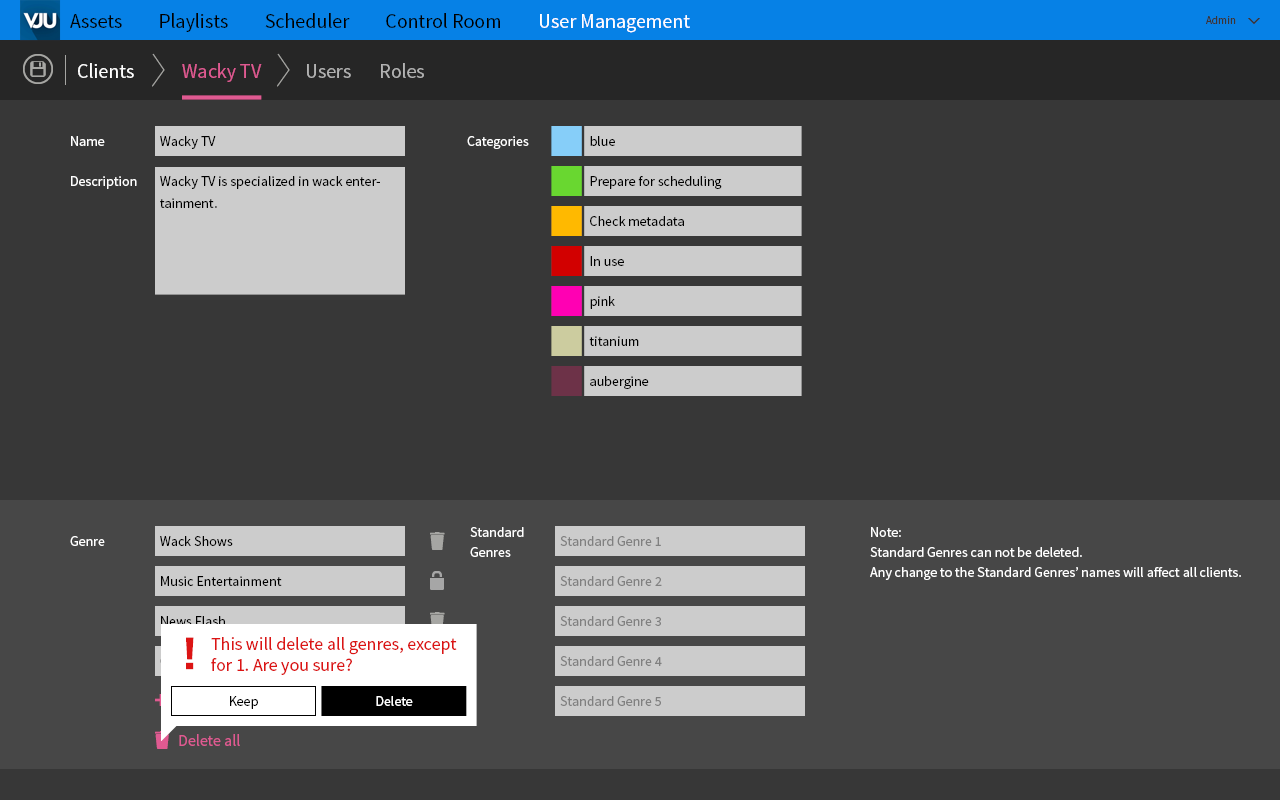1280x800 pixels.
Task: Click the lock icon beside Music Entertainment
Action: pos(437,581)
